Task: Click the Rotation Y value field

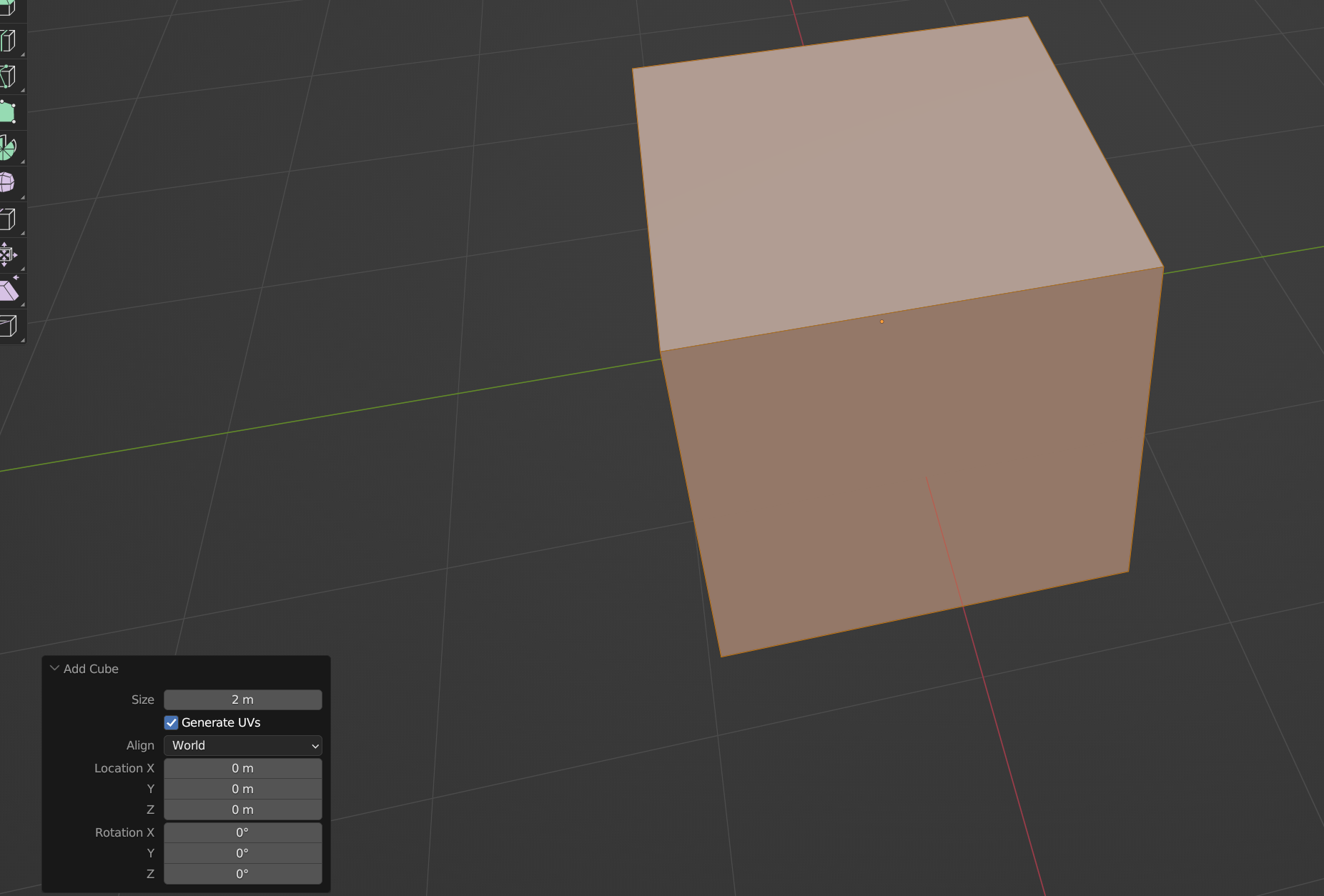Action: click(243, 853)
